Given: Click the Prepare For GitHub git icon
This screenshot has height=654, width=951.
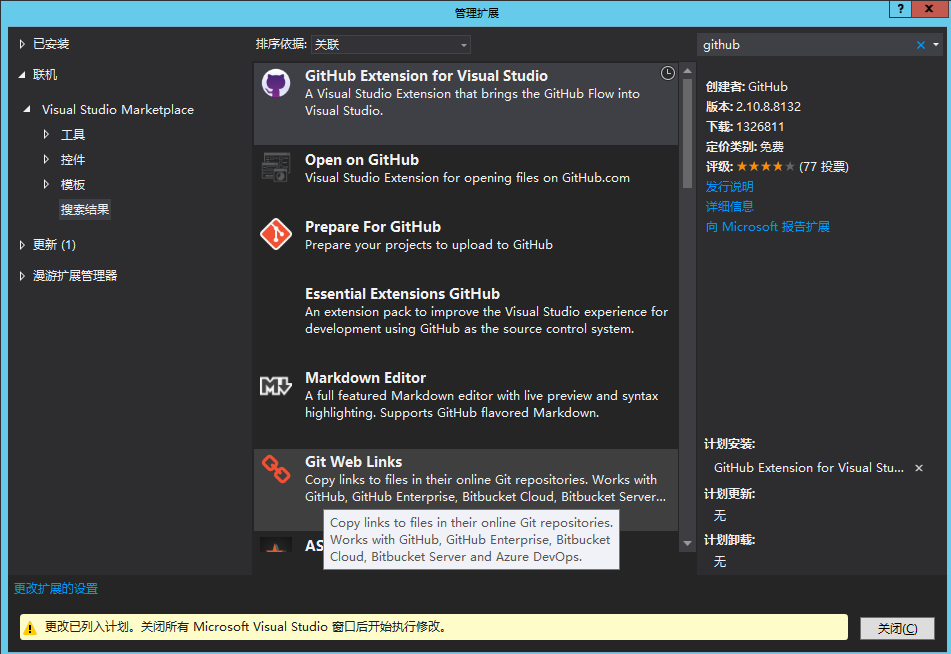Looking at the screenshot, I should click(276, 234).
